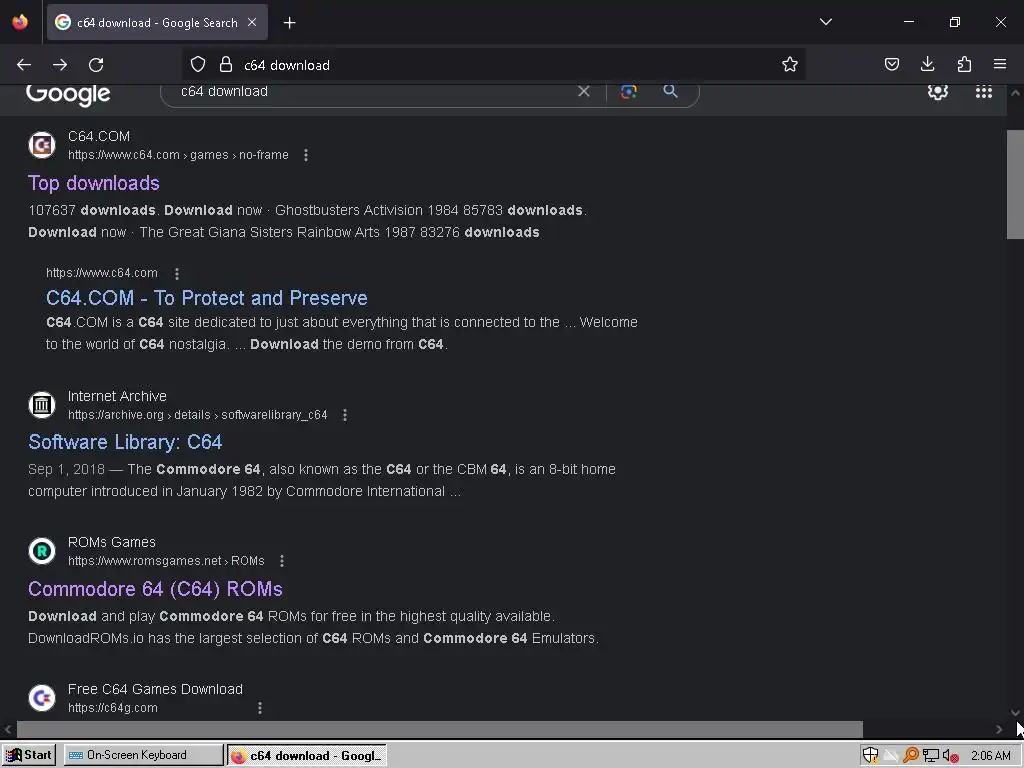Click the volume speaker tray icon
Viewport: 1024px width, 768px height.
950,756
